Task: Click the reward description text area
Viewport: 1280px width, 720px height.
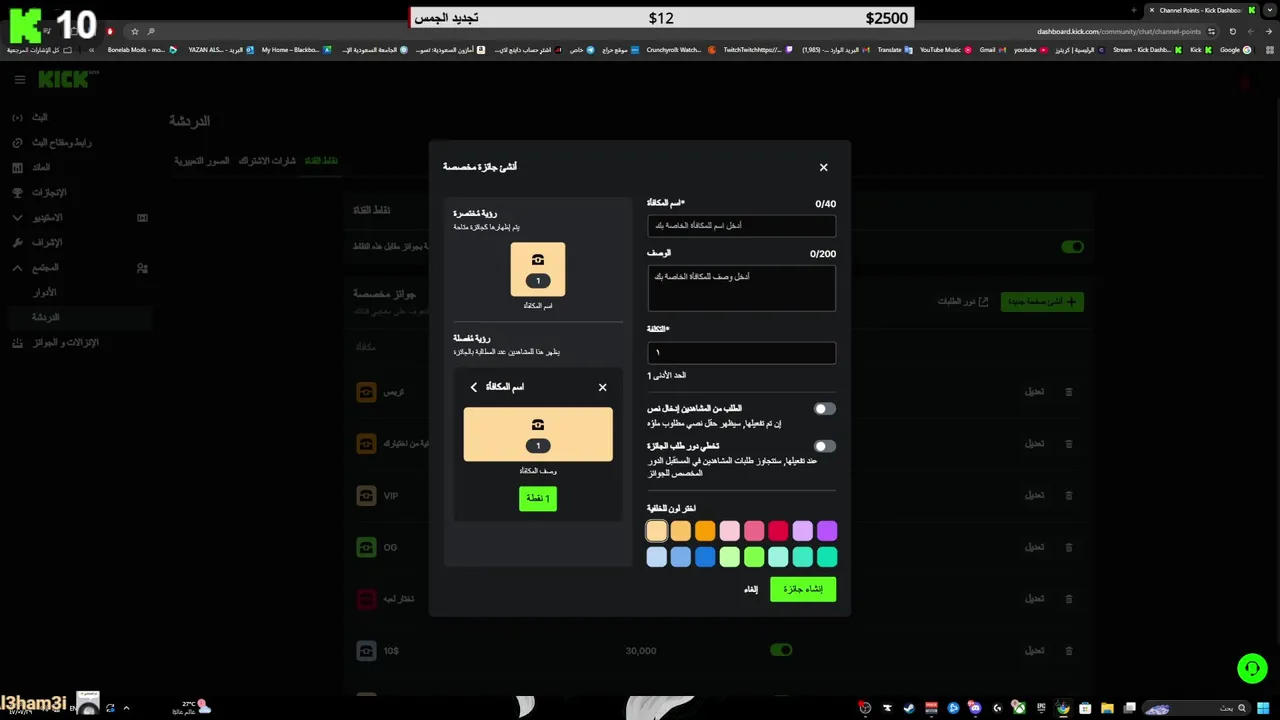Action: pos(741,288)
